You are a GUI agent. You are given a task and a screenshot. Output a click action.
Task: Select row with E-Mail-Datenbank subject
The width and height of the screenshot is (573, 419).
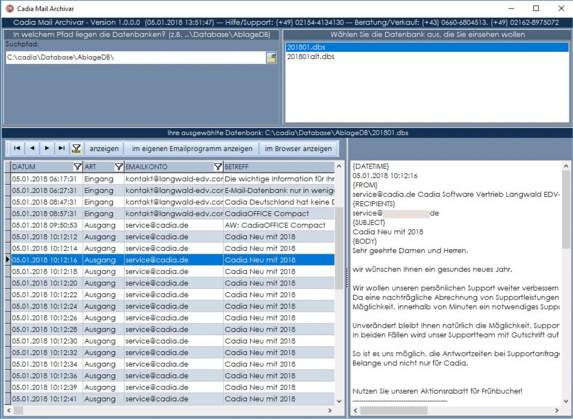click(172, 191)
